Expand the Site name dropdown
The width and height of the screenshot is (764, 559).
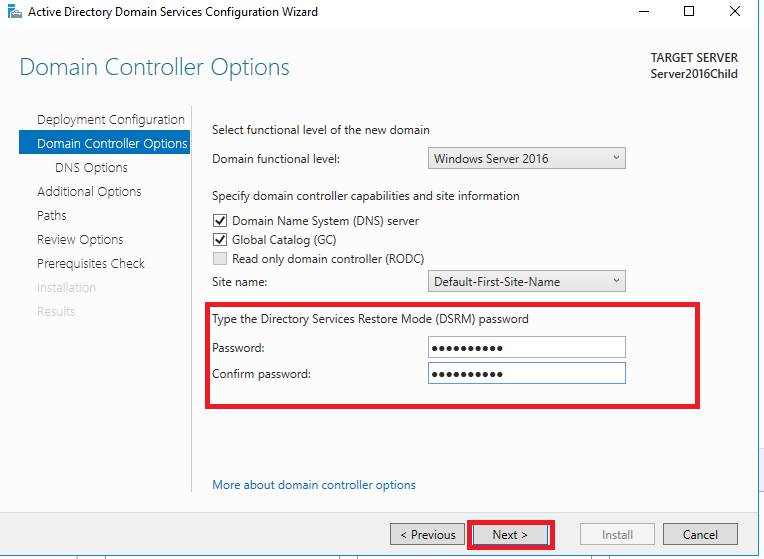[x=527, y=282]
